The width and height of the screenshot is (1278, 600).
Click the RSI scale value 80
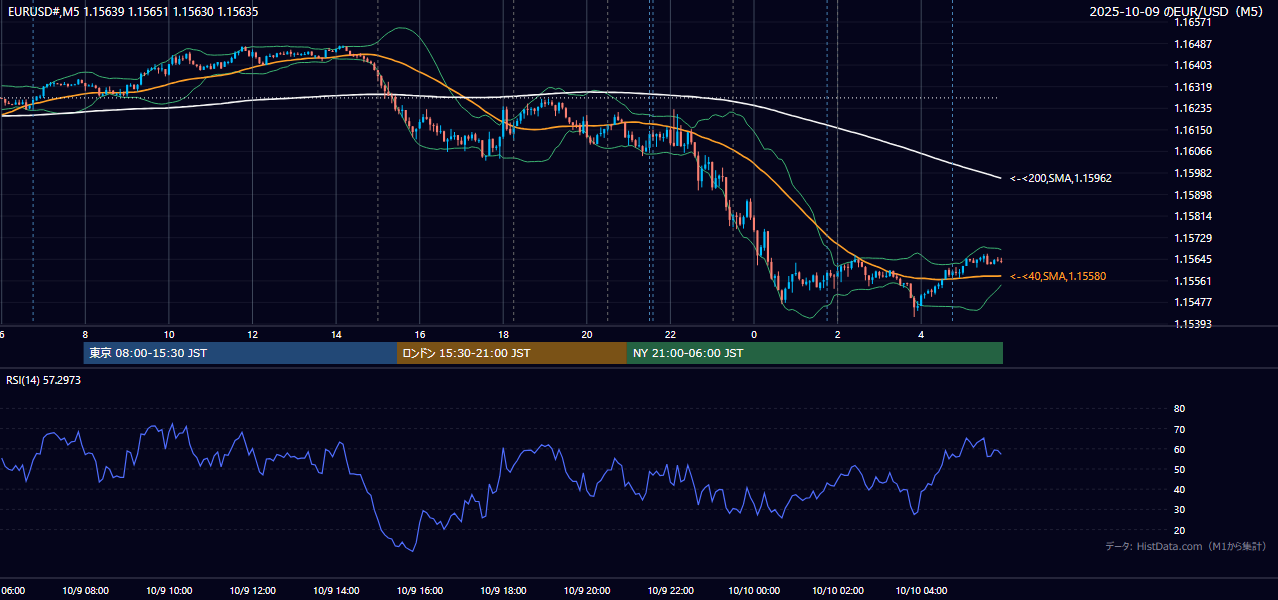pos(1179,409)
